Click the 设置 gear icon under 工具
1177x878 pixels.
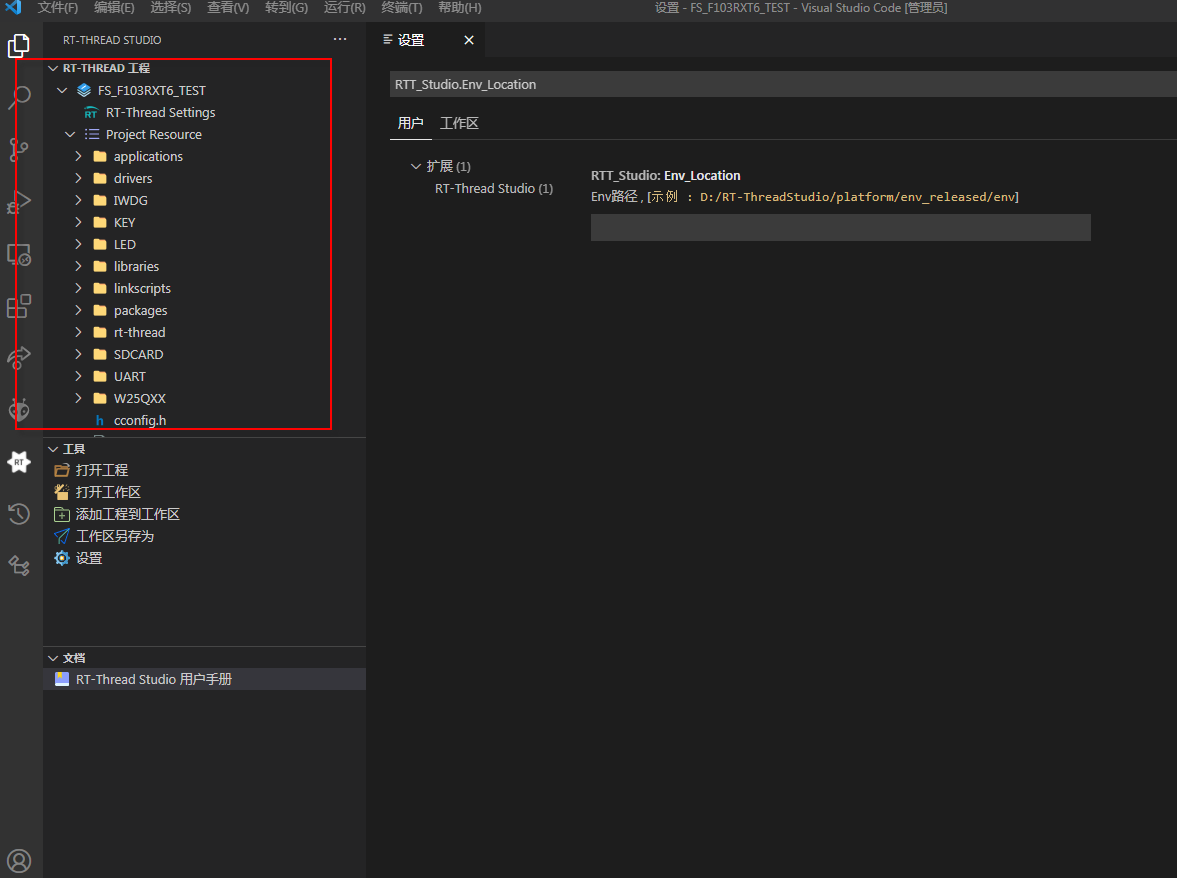coord(61,557)
